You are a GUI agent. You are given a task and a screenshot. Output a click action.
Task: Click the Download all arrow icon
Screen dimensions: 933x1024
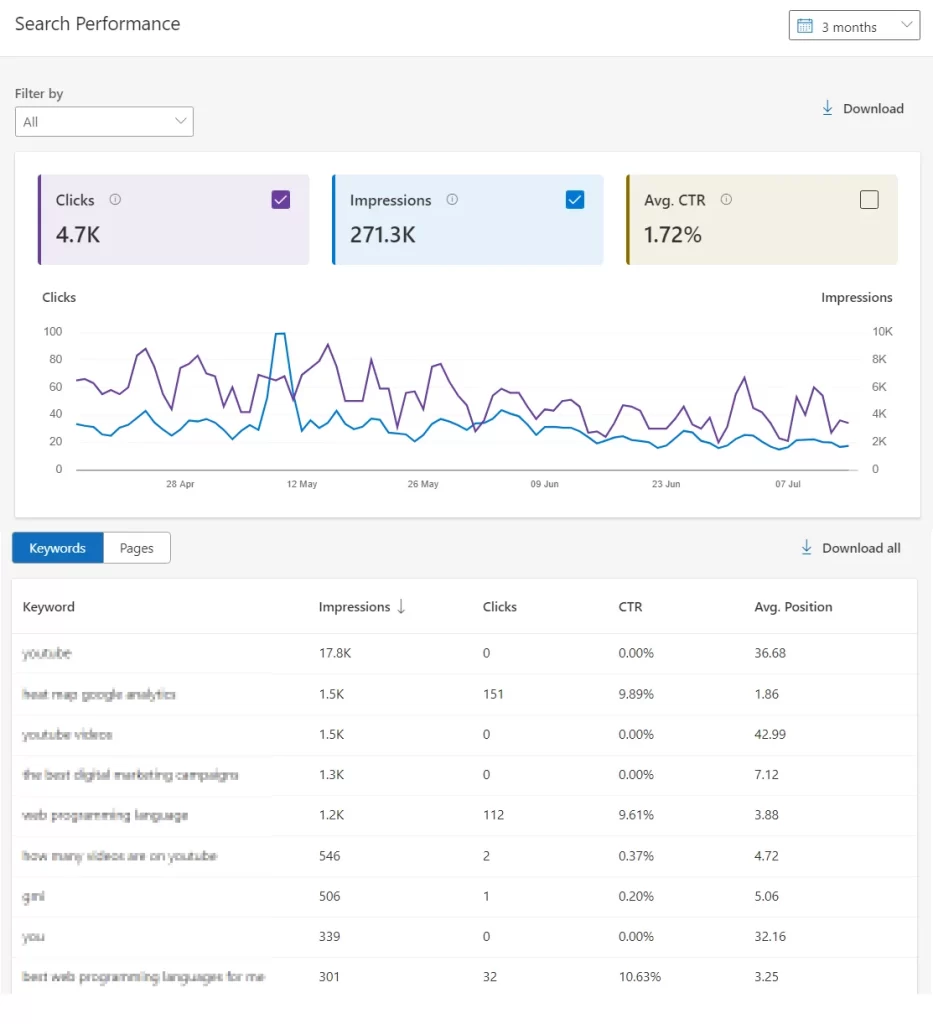point(806,547)
